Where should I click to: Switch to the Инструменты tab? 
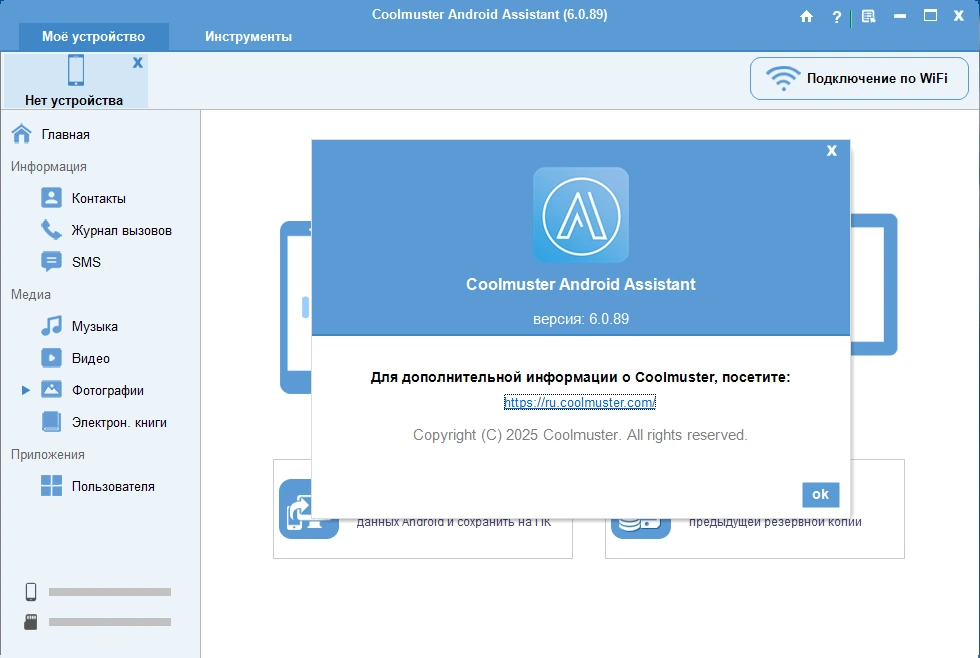249,36
